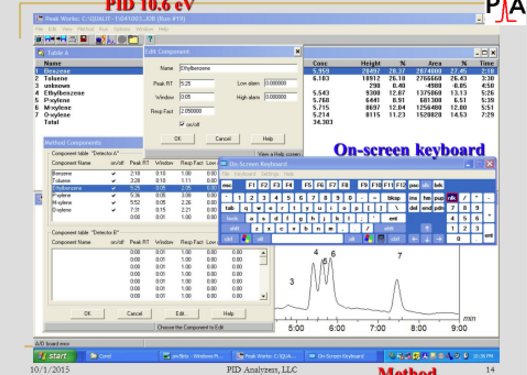
Task: Select the Toluene row in Table A
Action: click(89, 78)
